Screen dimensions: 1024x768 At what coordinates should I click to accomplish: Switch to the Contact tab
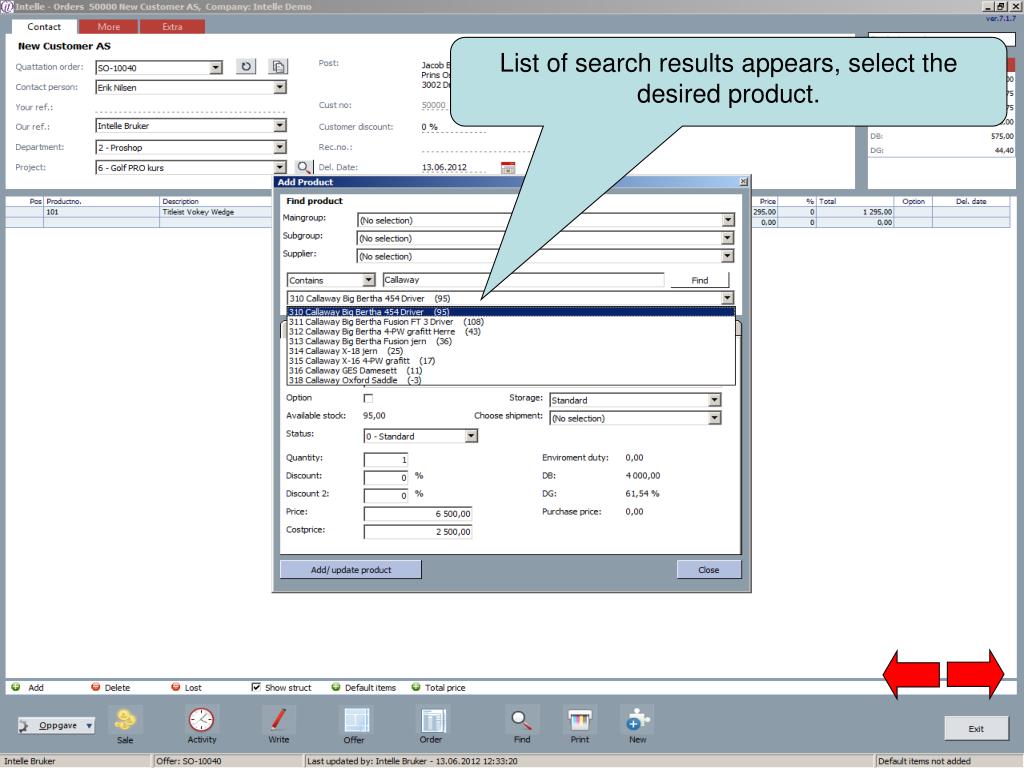click(x=44, y=27)
